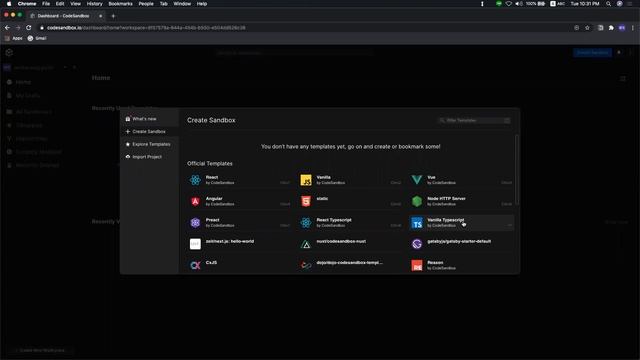Open the Apps bookmark shortcut
The height and width of the screenshot is (360, 640).
(x=13, y=38)
